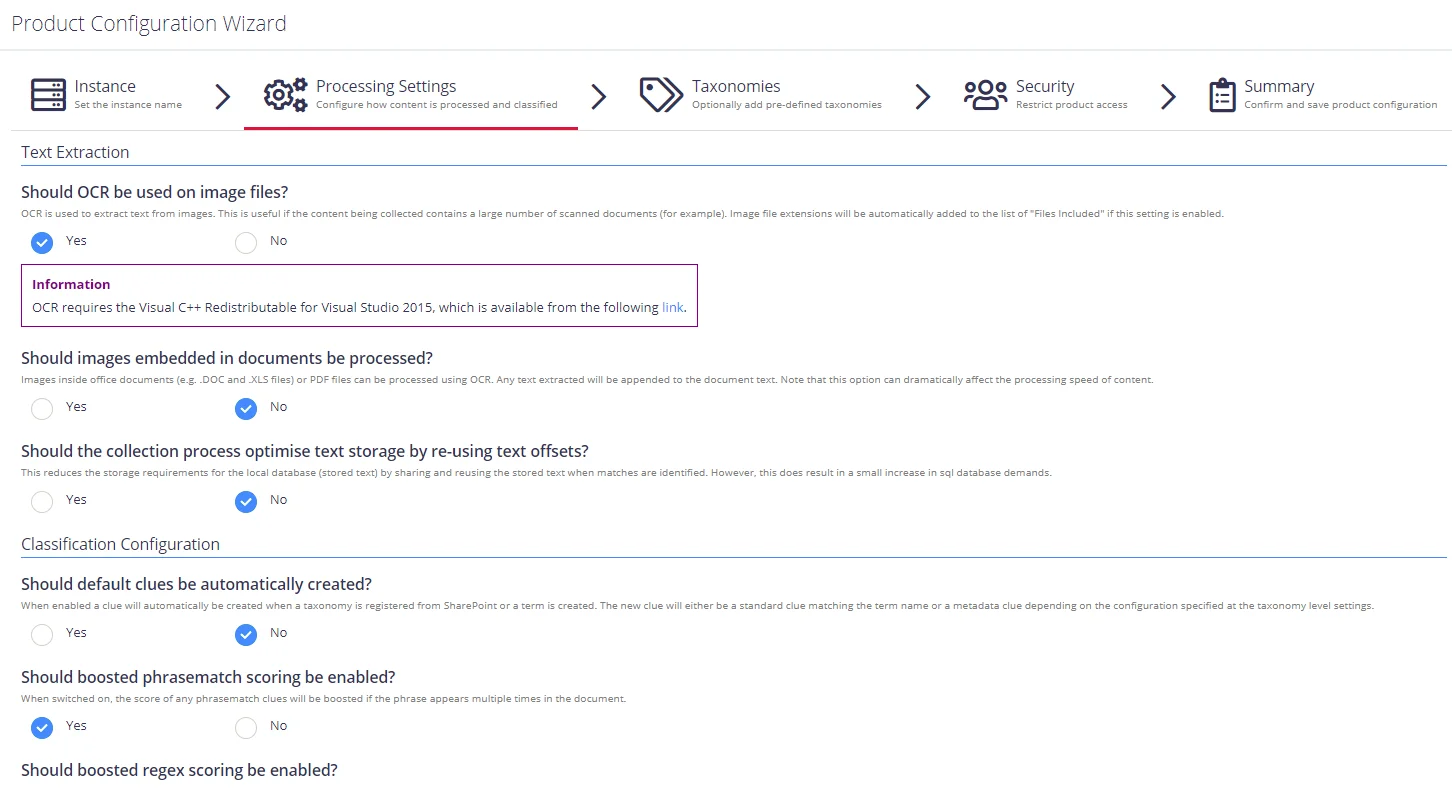Open the Security wizard step

[x=1045, y=95]
